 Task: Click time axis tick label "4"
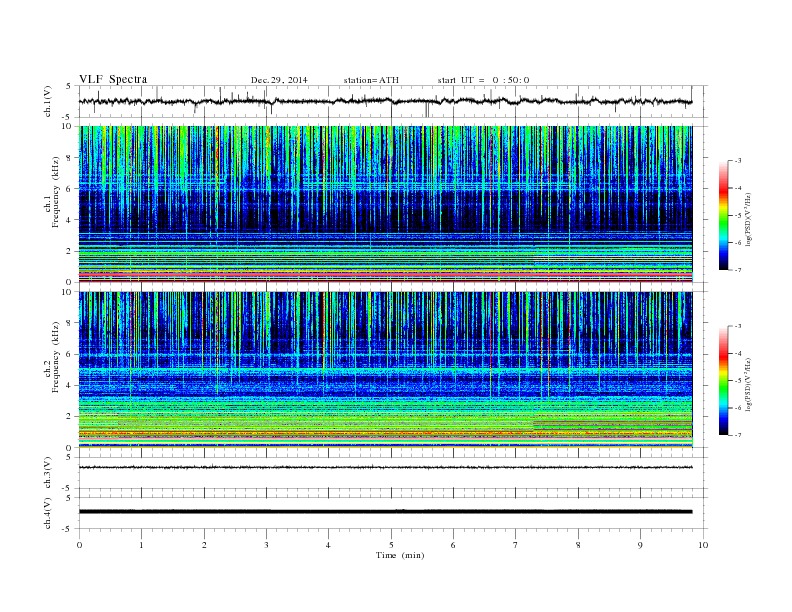[x=328, y=545]
